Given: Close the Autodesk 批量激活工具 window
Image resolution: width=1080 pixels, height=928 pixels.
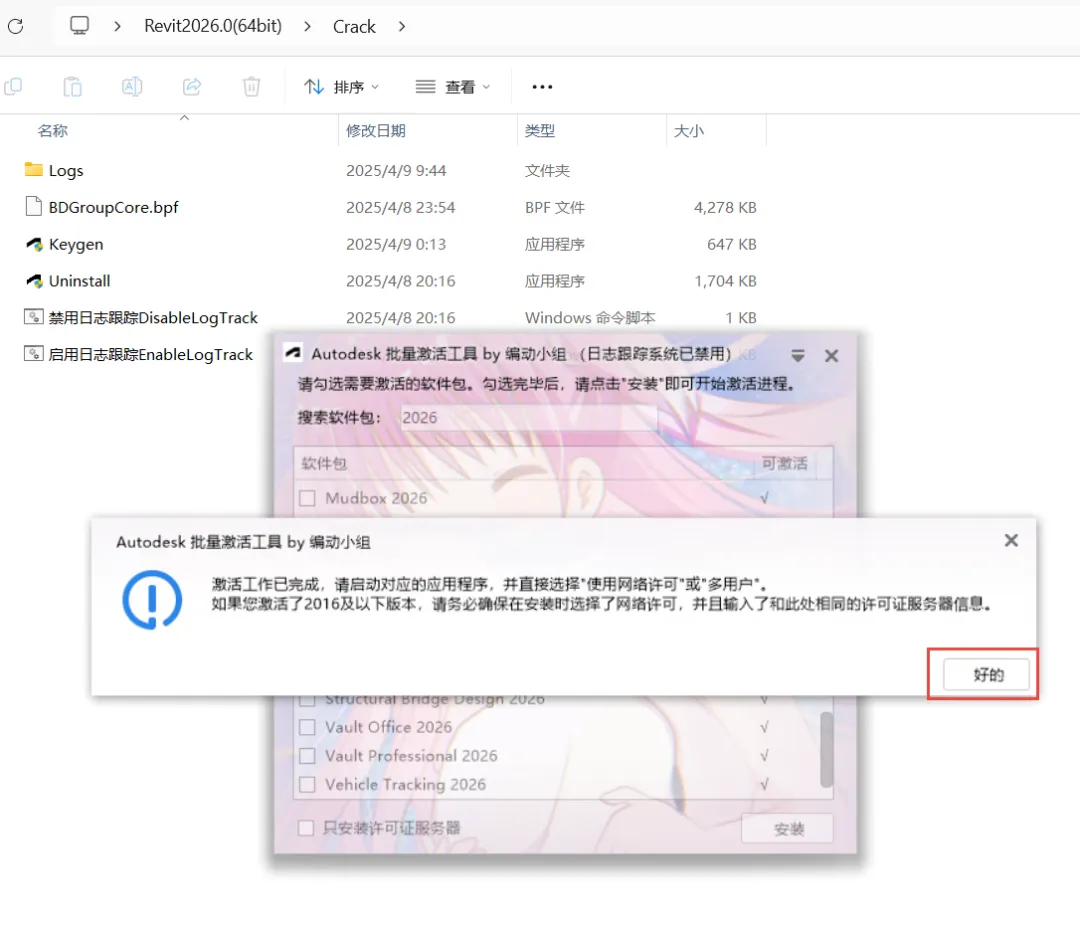Looking at the screenshot, I should click(831, 356).
